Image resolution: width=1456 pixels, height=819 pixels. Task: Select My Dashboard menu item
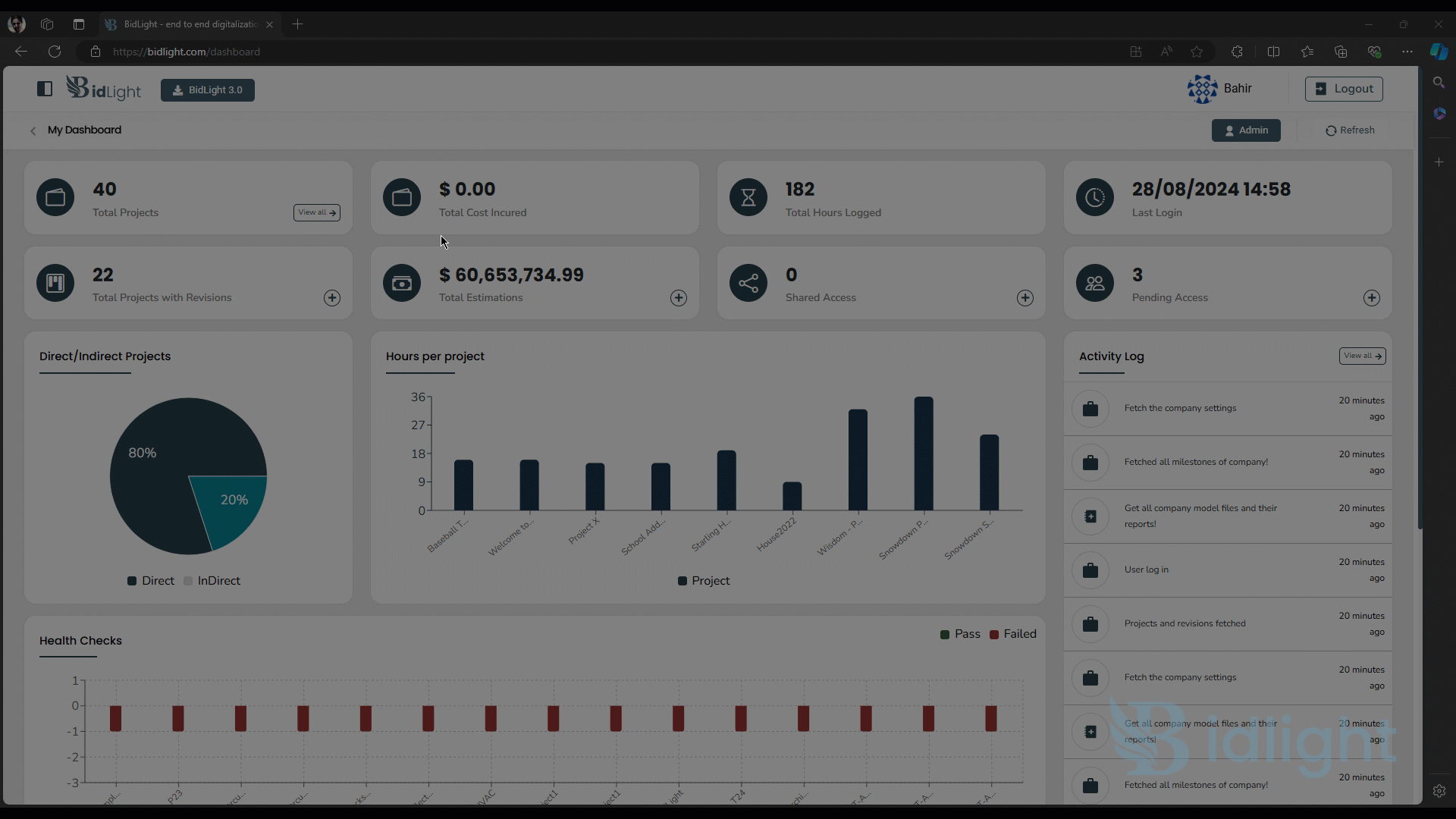coord(85,130)
